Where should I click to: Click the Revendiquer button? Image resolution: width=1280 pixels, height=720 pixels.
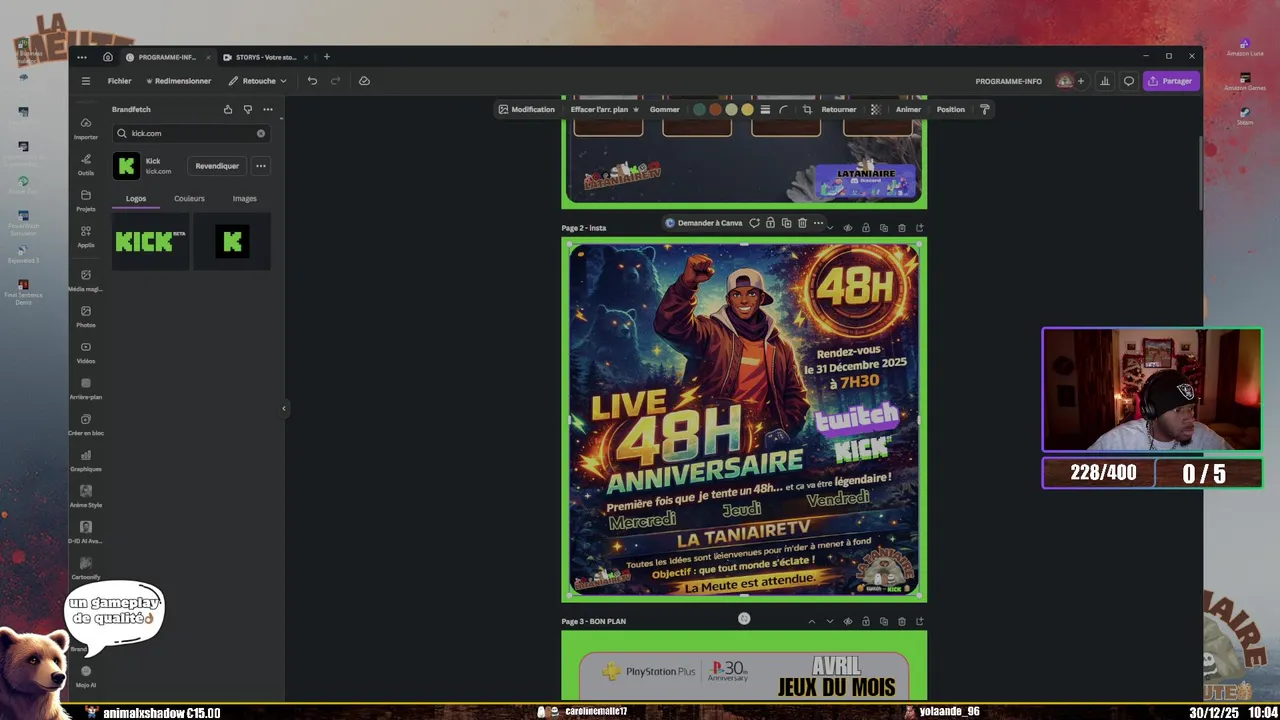pyautogui.click(x=217, y=166)
